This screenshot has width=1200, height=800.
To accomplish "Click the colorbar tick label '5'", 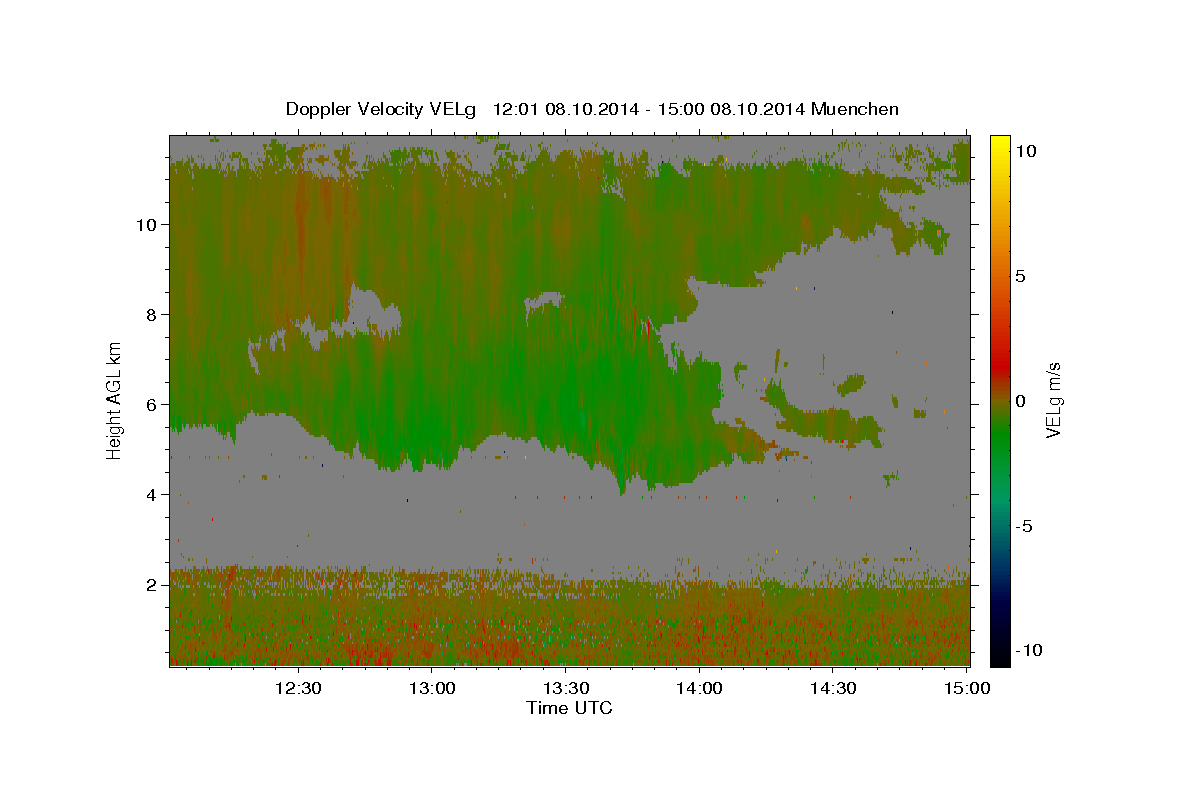I will (1020, 276).
